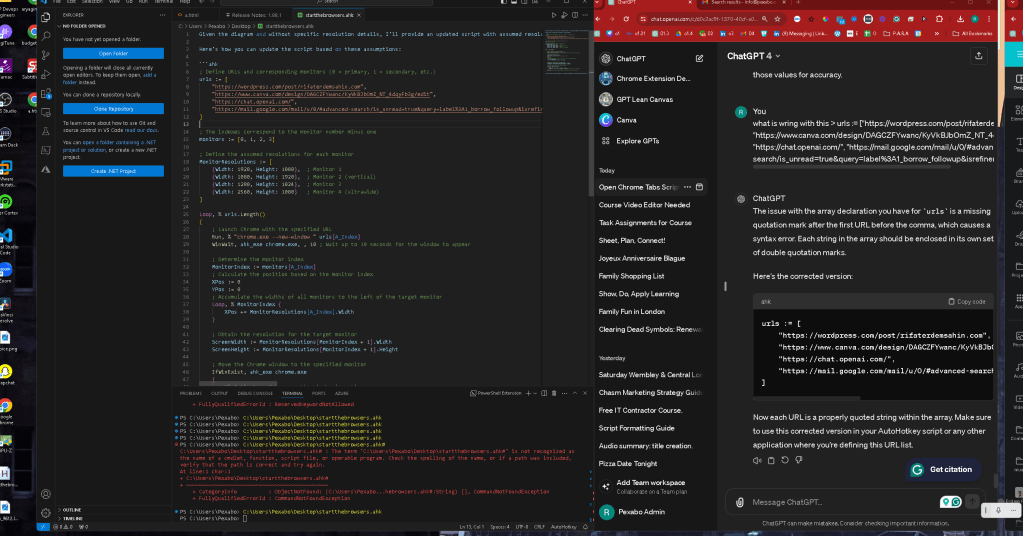Switch to the Problems panel tab
Image resolution: width=1023 pixels, height=536 pixels.
pyautogui.click(x=191, y=393)
